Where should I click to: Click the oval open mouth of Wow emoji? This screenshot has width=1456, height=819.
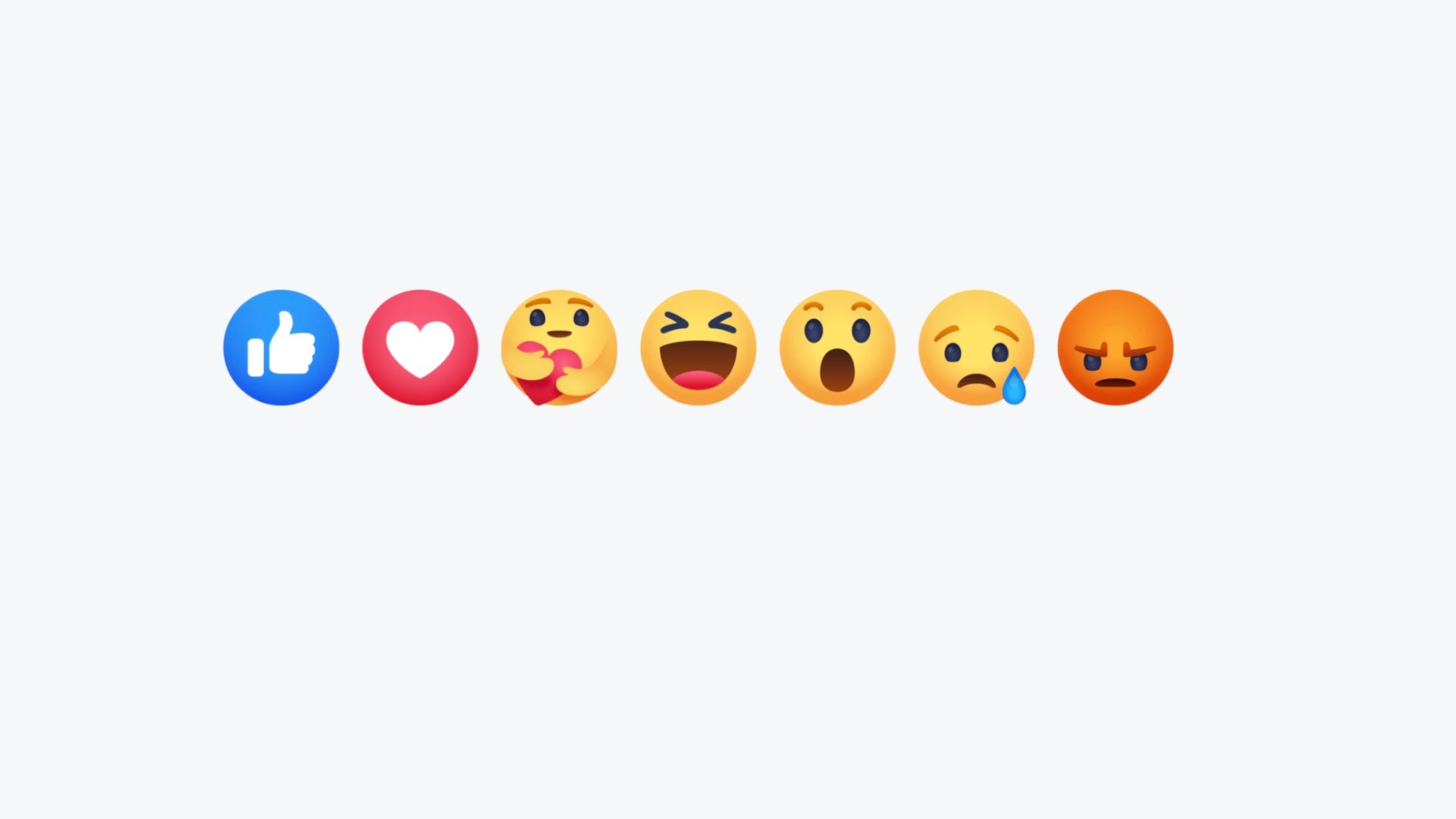click(x=837, y=370)
